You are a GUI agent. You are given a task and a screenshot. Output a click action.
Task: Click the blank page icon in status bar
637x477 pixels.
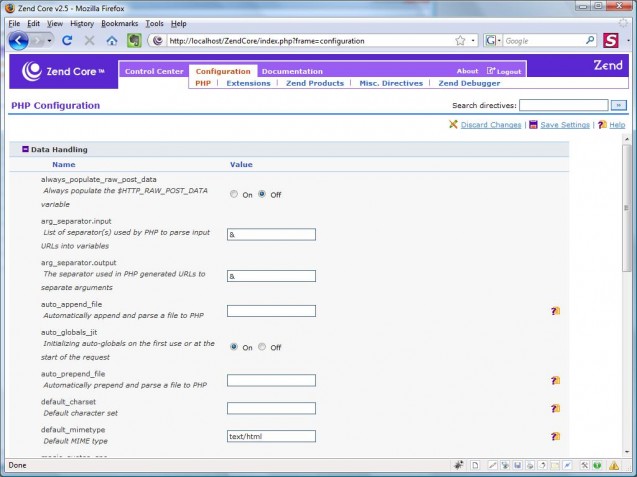[475, 465]
